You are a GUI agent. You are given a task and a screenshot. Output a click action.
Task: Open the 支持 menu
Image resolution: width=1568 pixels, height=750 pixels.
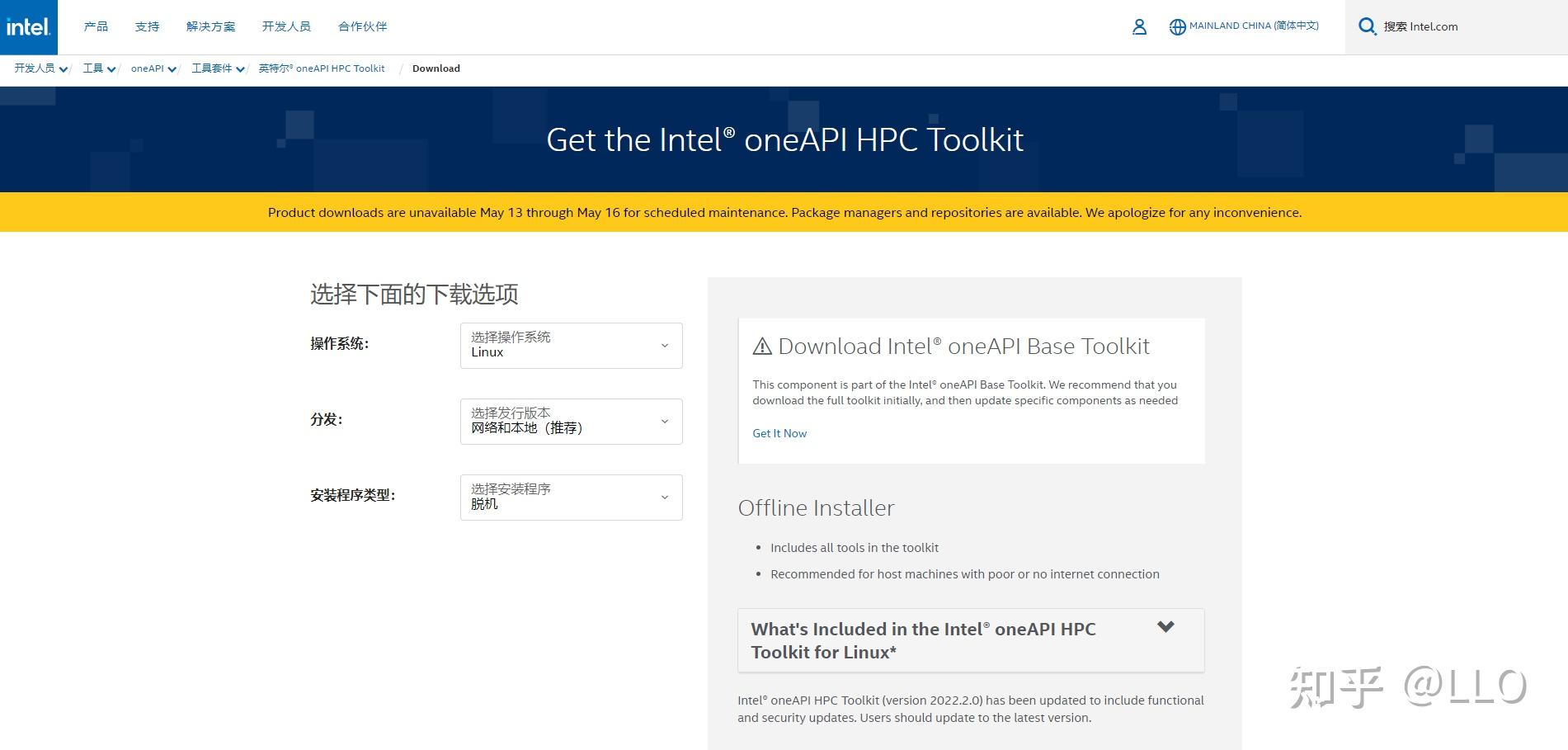click(x=147, y=26)
